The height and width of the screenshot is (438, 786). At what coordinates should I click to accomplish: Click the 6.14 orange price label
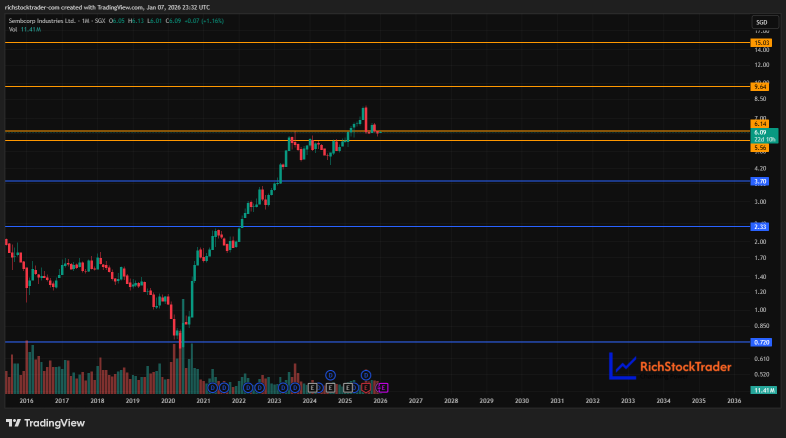point(760,124)
